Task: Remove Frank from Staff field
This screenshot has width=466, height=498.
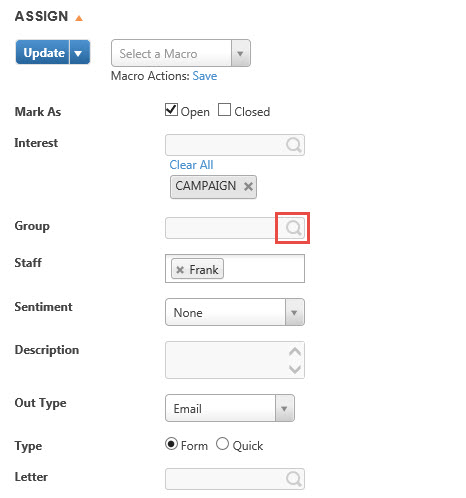Action: click(x=180, y=270)
